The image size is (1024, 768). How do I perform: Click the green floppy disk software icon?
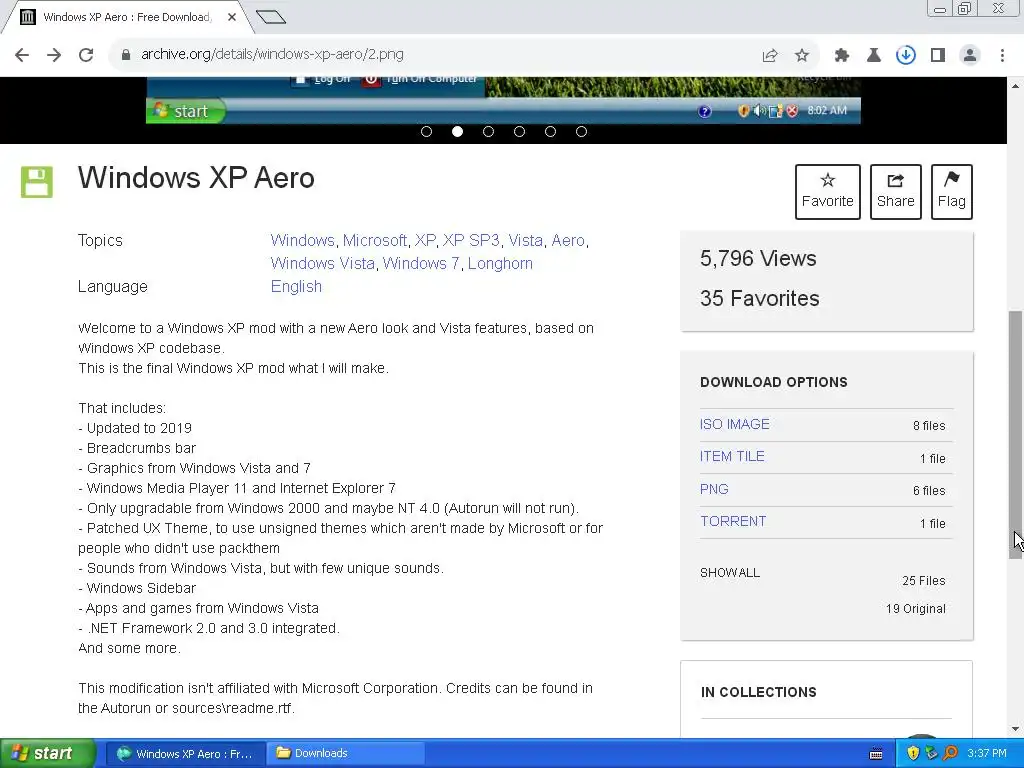tap(37, 182)
